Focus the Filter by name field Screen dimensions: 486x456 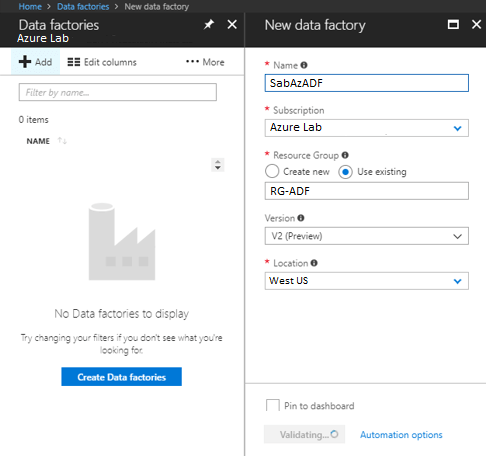[118, 92]
